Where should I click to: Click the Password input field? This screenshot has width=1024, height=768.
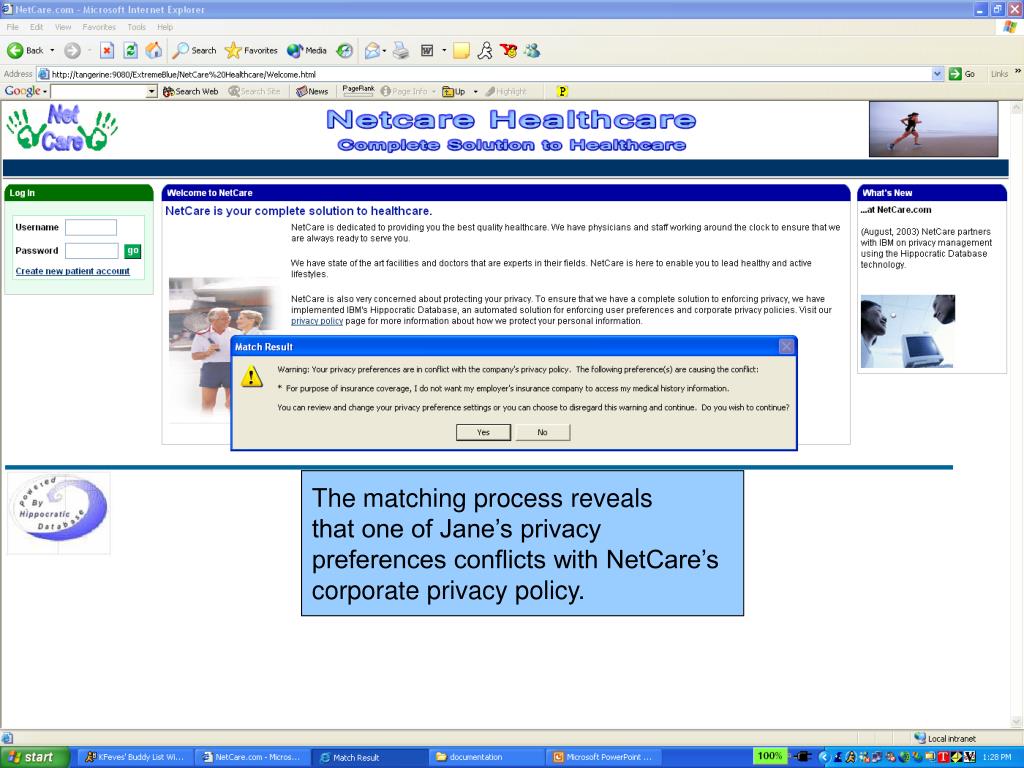click(x=92, y=251)
